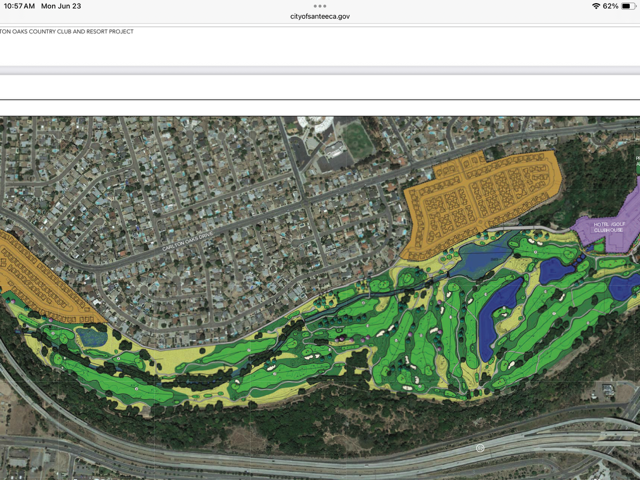Tap the blue pond at far right edge
The height and width of the screenshot is (480, 640).
click(622, 288)
